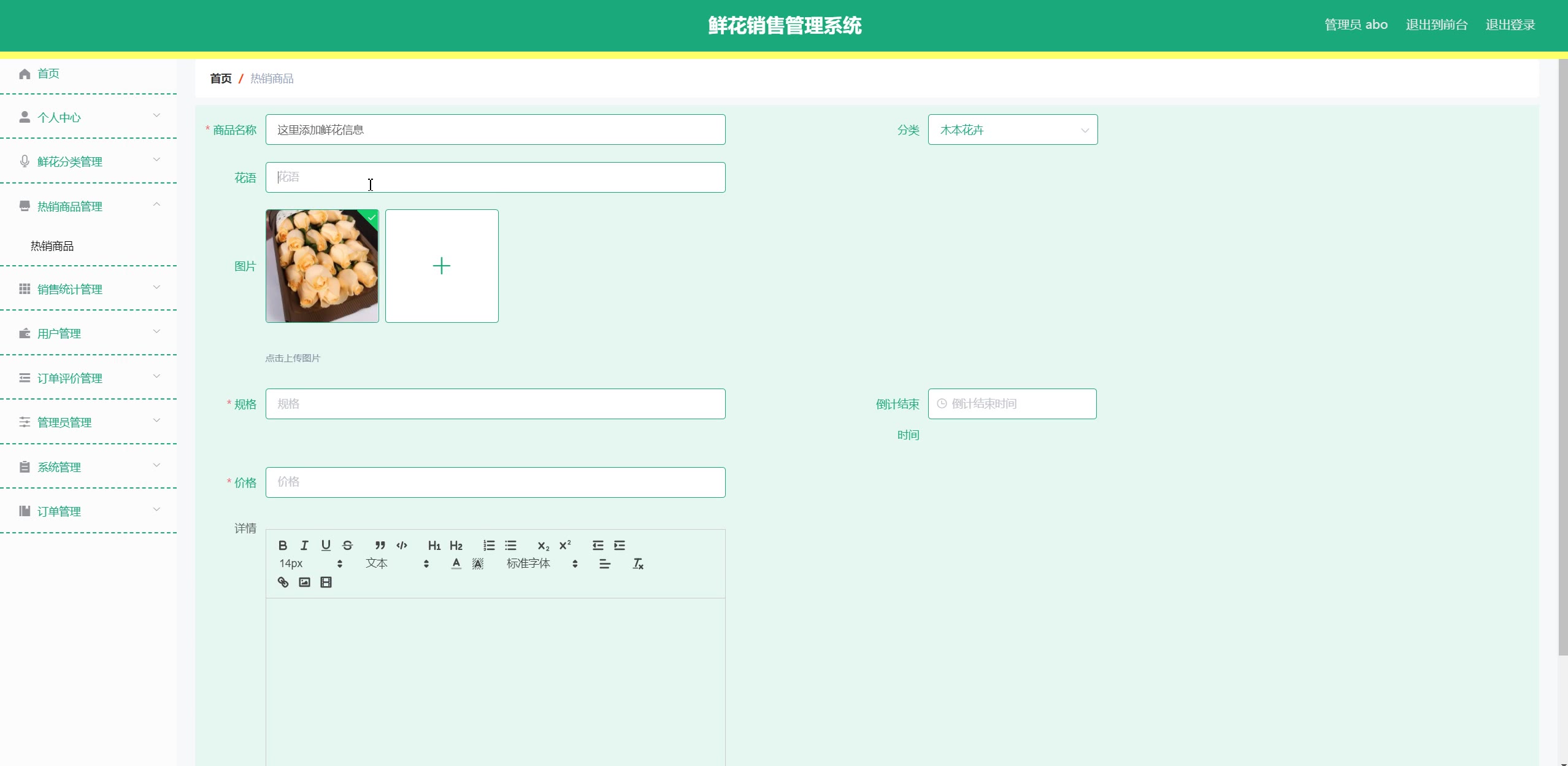Apply subscript formatting
The width and height of the screenshot is (1568, 766).
tap(544, 545)
